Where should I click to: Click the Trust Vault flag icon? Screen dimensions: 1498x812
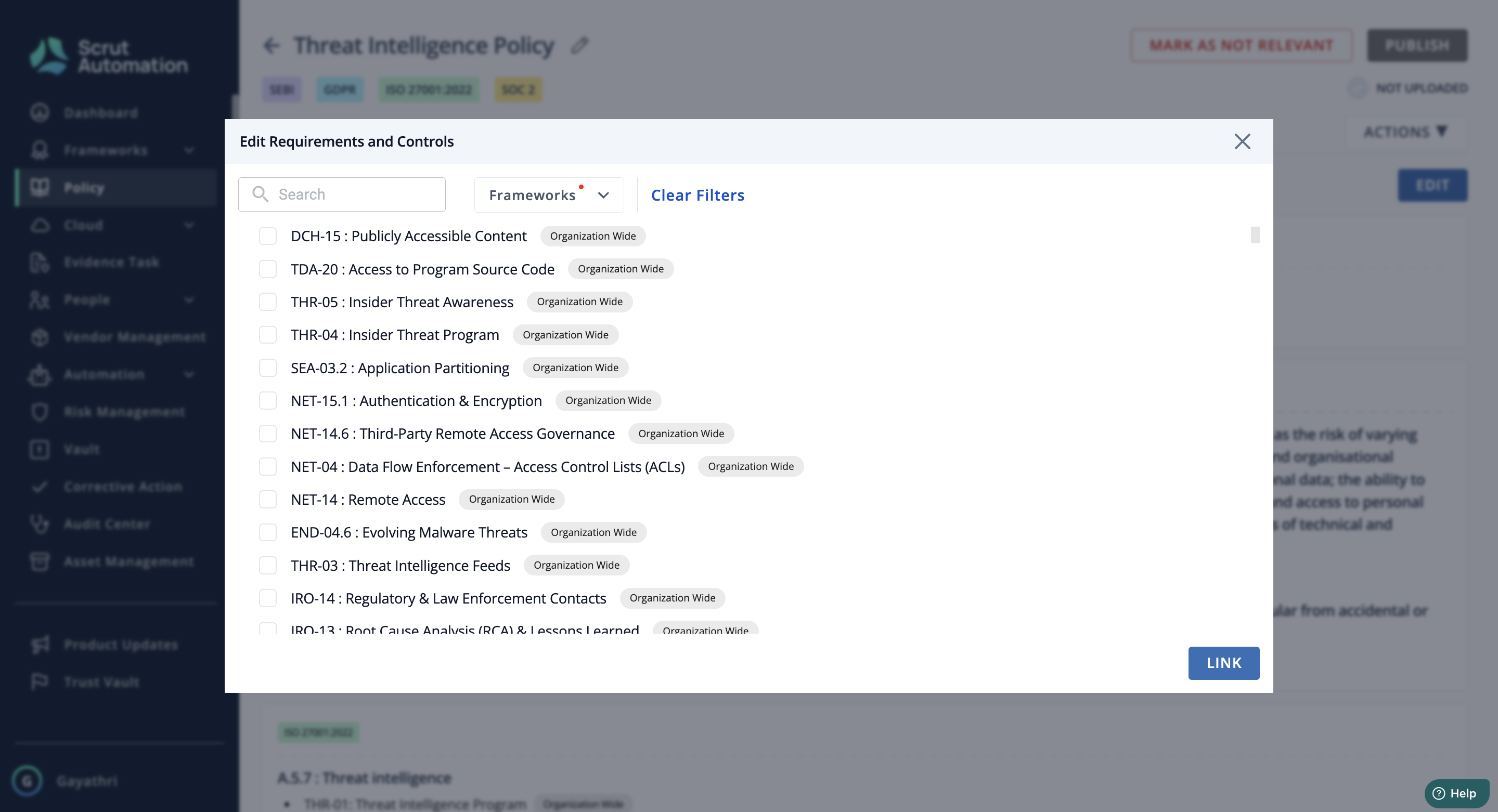pyautogui.click(x=40, y=682)
